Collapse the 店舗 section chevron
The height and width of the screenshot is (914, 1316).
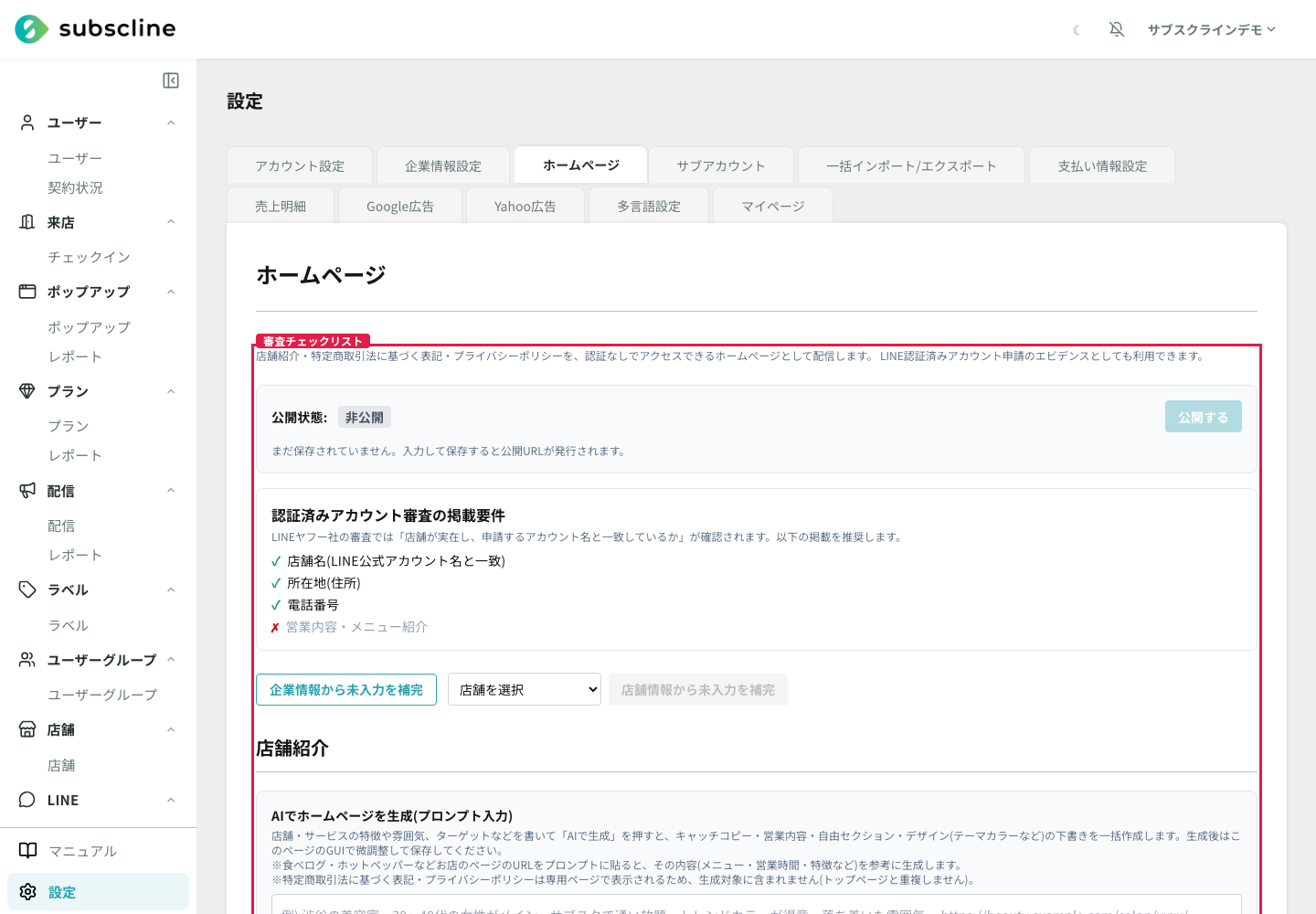171,729
